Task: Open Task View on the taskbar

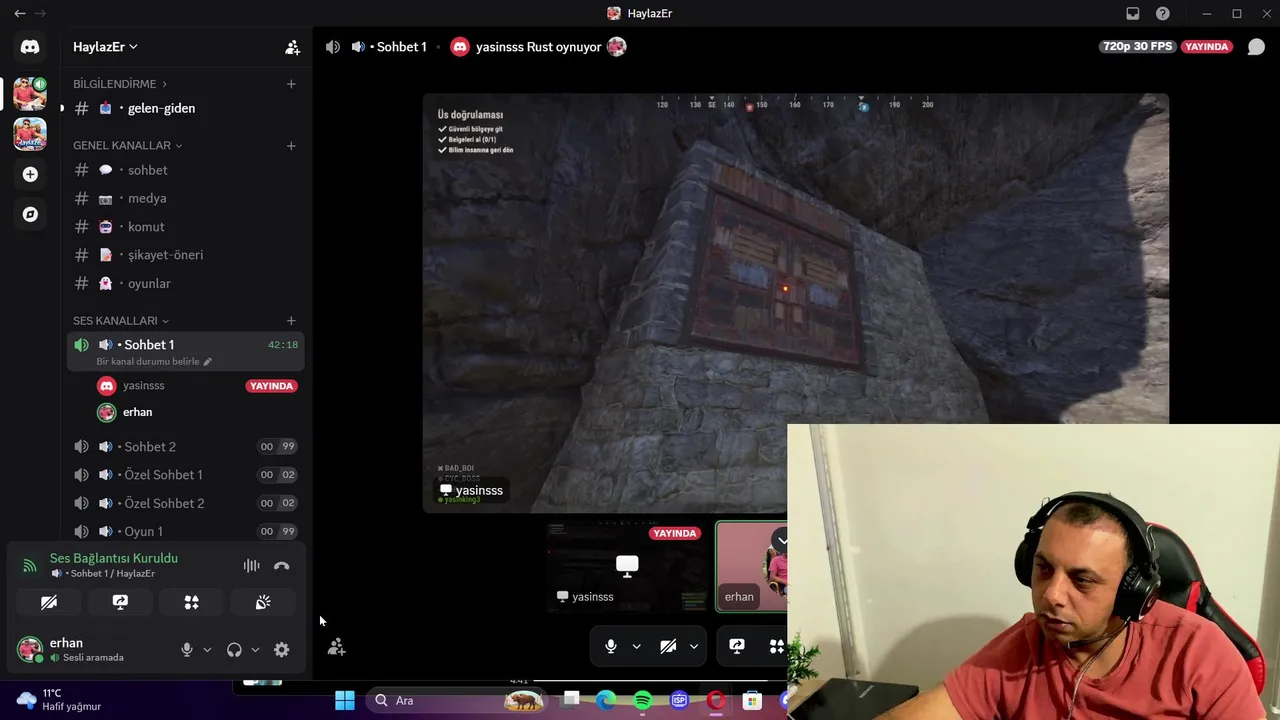Action: (570, 700)
